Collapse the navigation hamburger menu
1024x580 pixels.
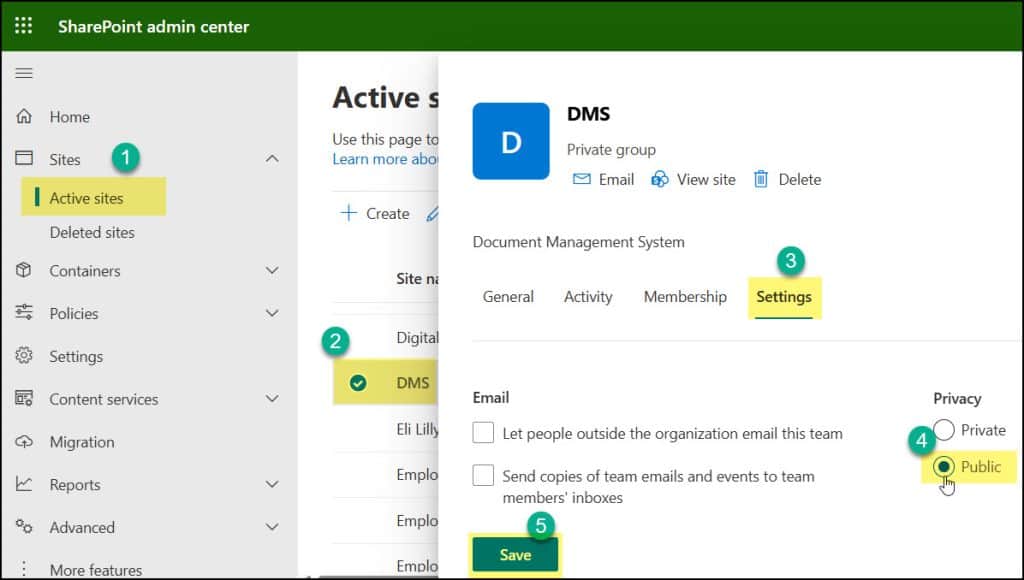(24, 72)
